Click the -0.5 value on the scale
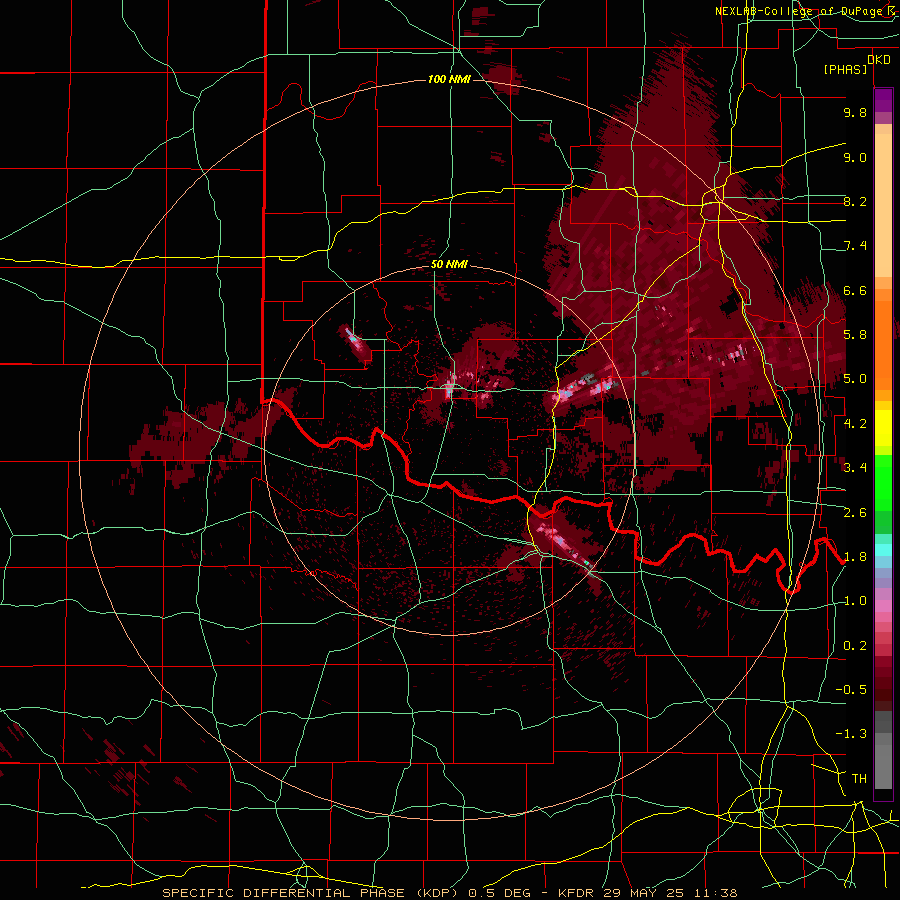This screenshot has height=900, width=900. (851, 690)
